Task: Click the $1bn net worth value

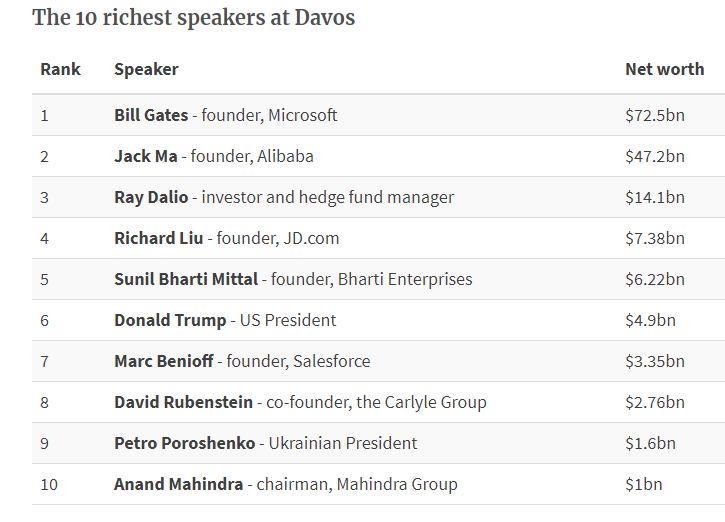Action: tap(643, 484)
